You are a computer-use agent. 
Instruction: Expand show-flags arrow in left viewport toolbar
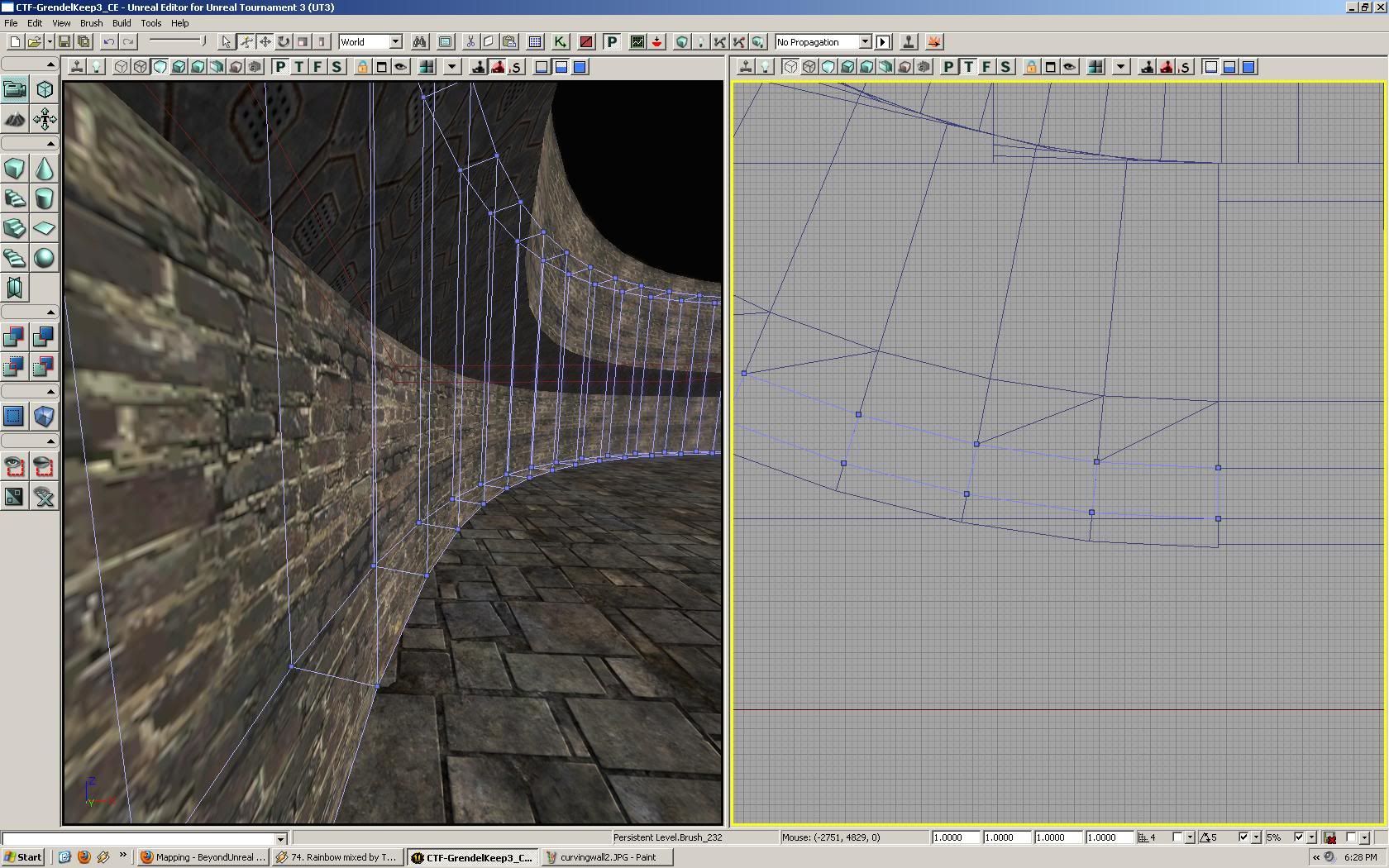tap(452, 67)
